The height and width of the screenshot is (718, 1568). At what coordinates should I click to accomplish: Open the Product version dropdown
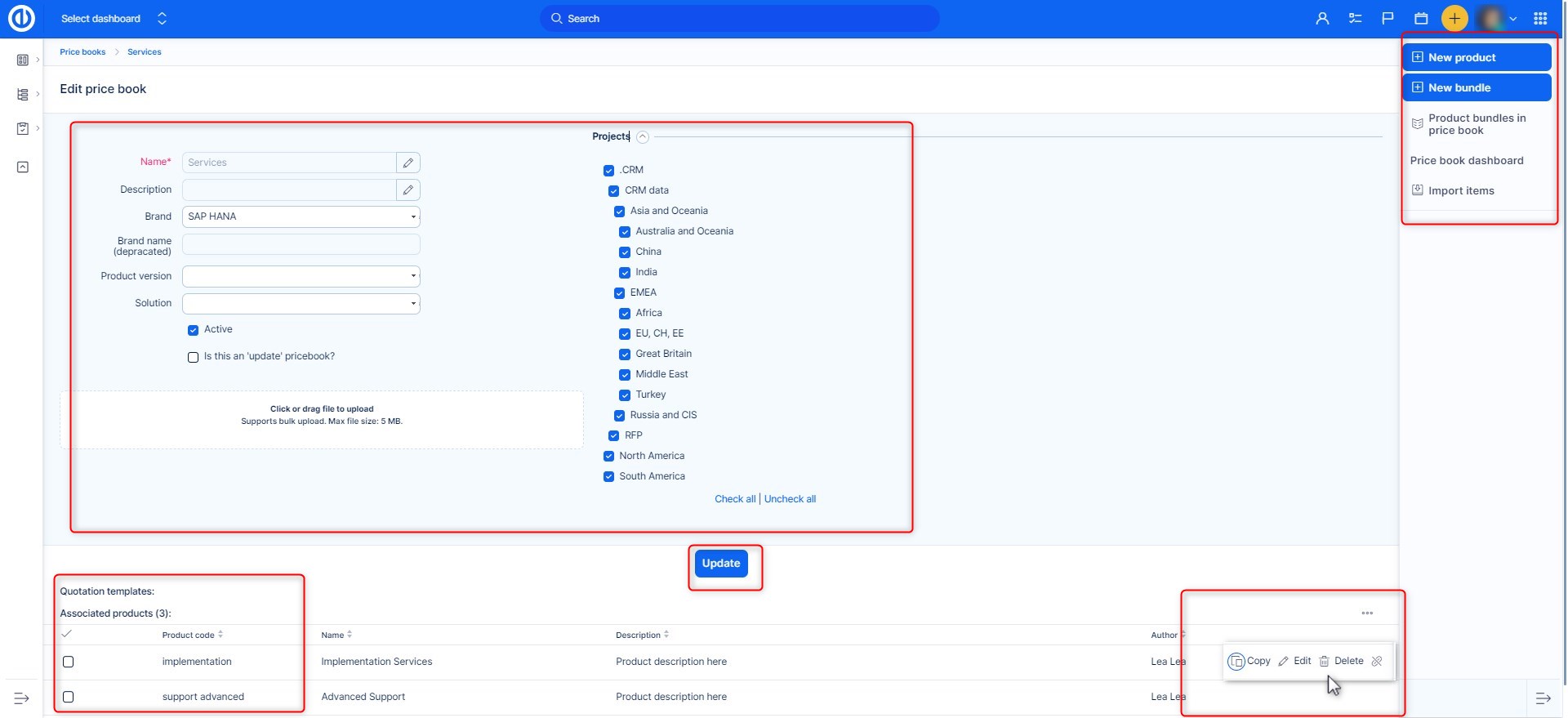pyautogui.click(x=301, y=276)
